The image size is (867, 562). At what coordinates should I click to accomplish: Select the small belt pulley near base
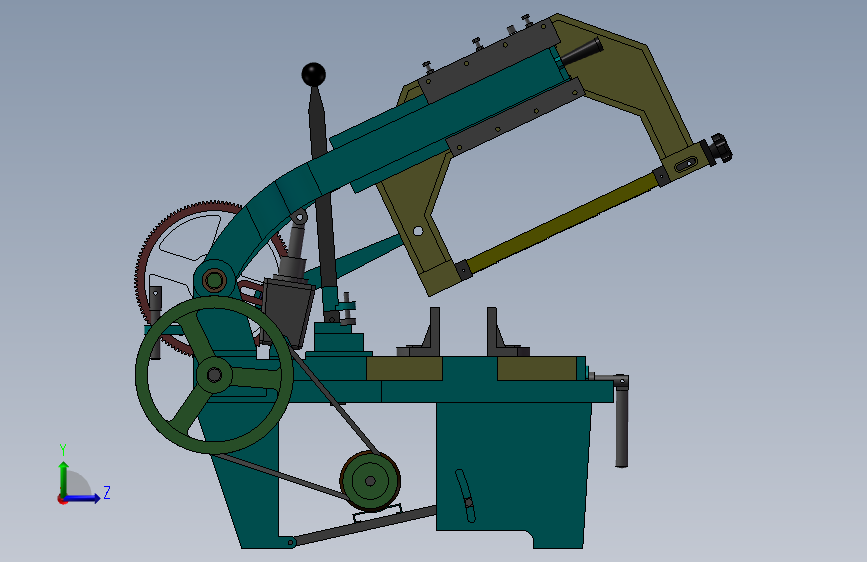[x=370, y=481]
